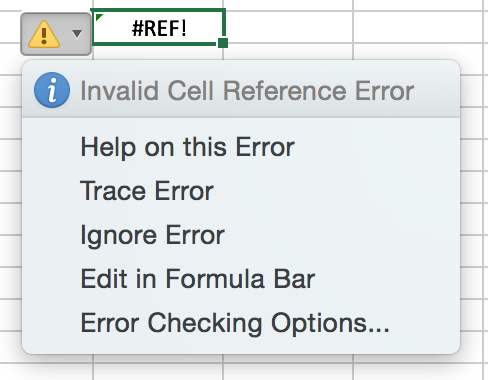This screenshot has width=488, height=380.
Task: Choose Trace Error from the menu
Action: coord(147,191)
